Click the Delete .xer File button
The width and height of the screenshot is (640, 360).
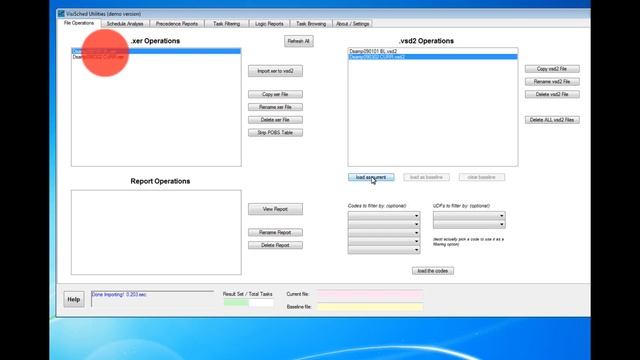click(x=275, y=120)
